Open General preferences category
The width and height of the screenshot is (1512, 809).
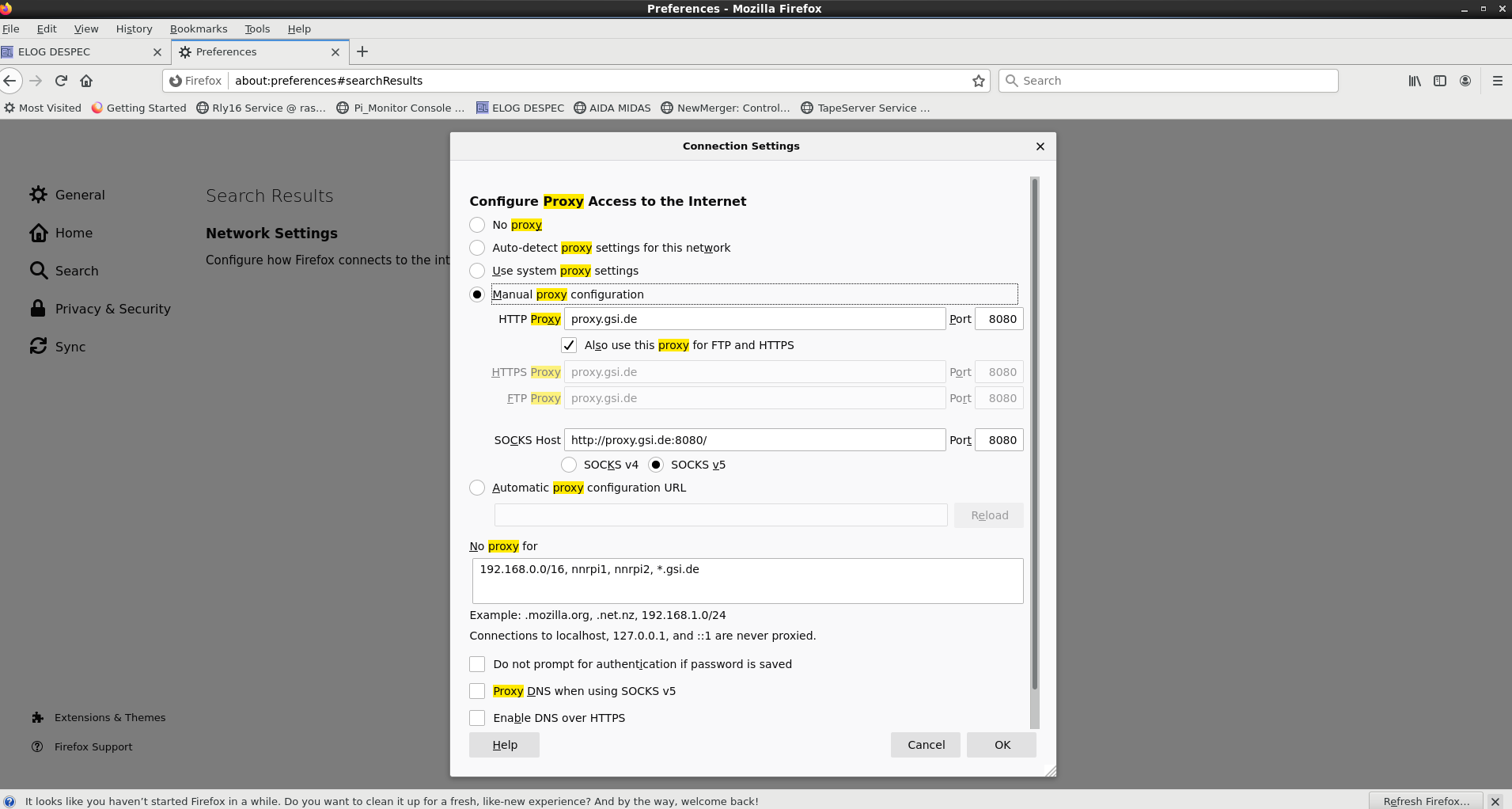(66, 195)
